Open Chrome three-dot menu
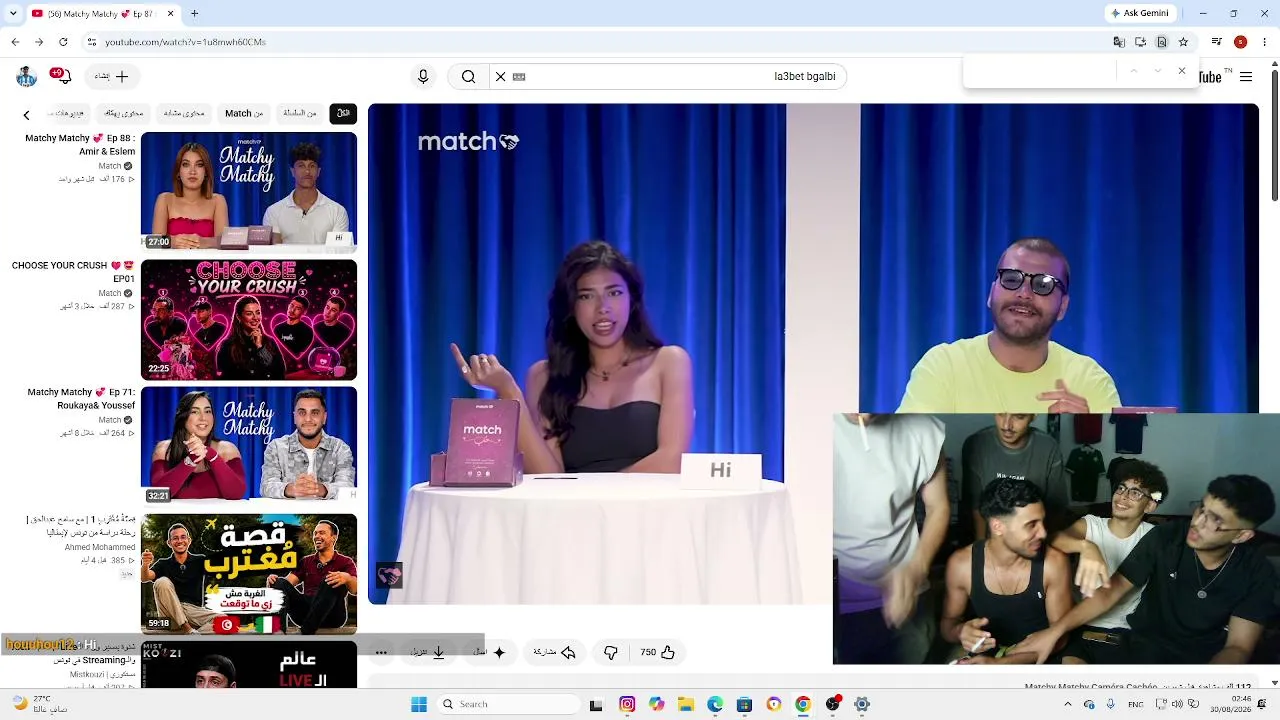This screenshot has width=1280, height=720. 1264,42
